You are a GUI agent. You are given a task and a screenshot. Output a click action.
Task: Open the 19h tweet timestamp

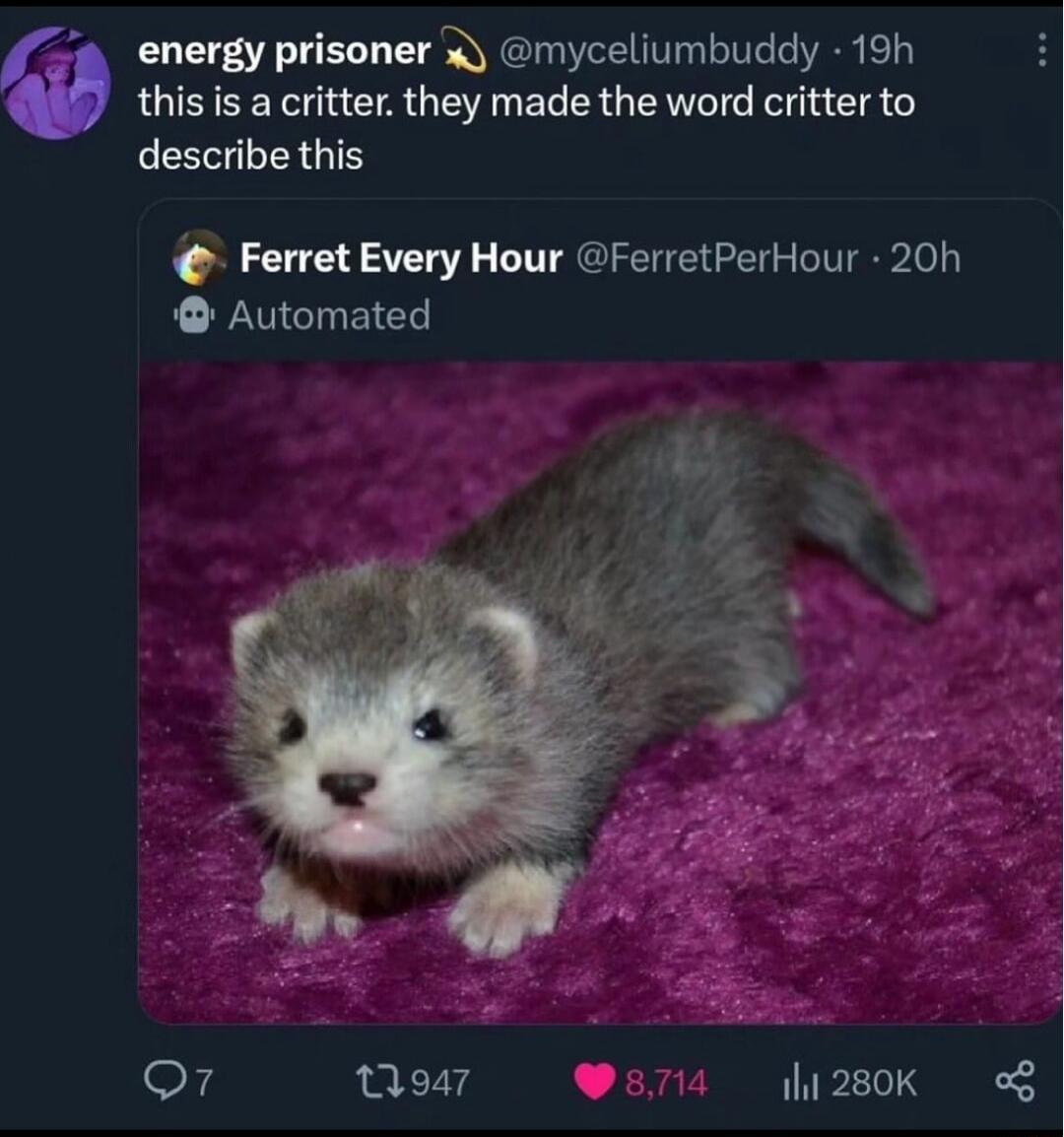tap(884, 51)
